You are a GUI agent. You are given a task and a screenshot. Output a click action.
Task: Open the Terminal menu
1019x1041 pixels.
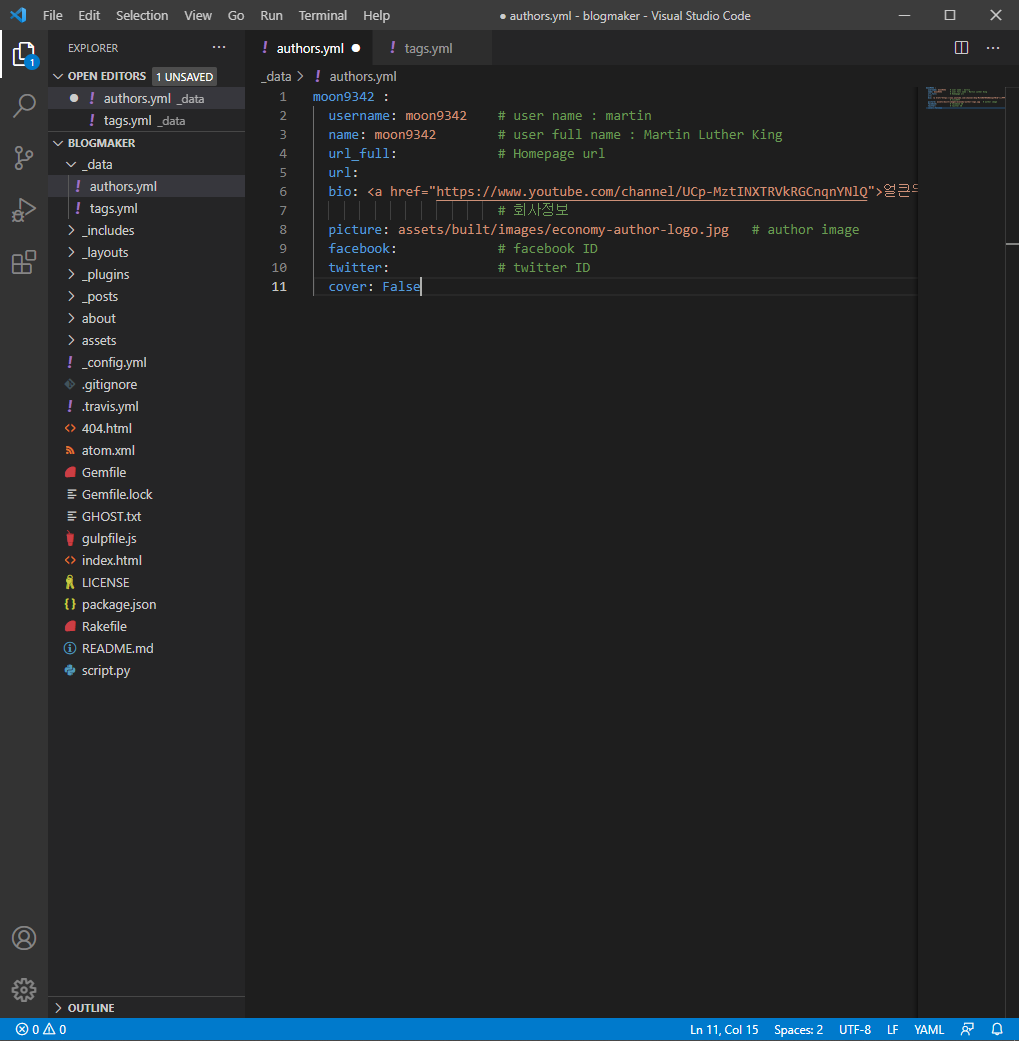tap(323, 15)
